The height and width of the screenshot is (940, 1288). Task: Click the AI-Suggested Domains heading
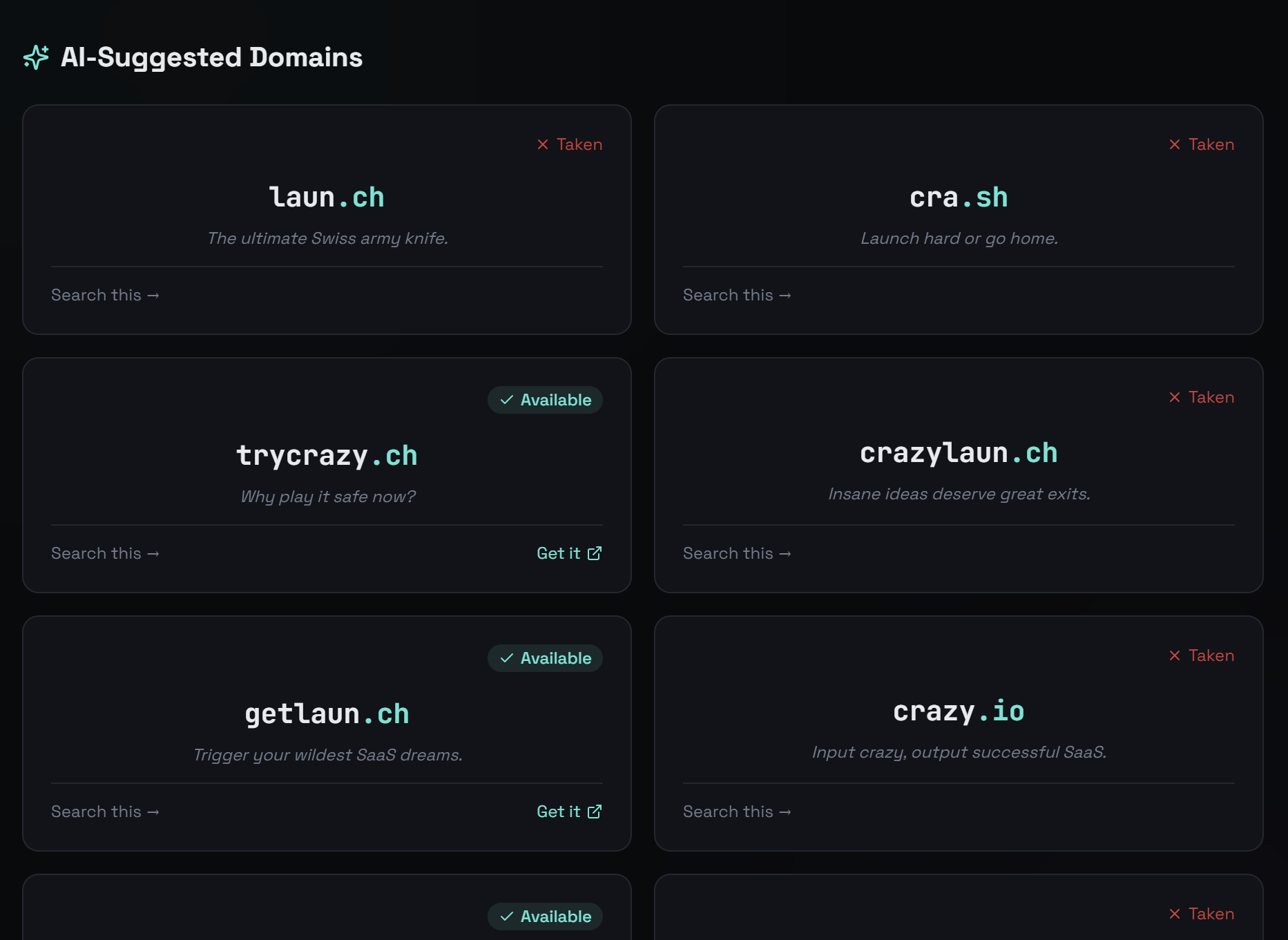coord(211,57)
